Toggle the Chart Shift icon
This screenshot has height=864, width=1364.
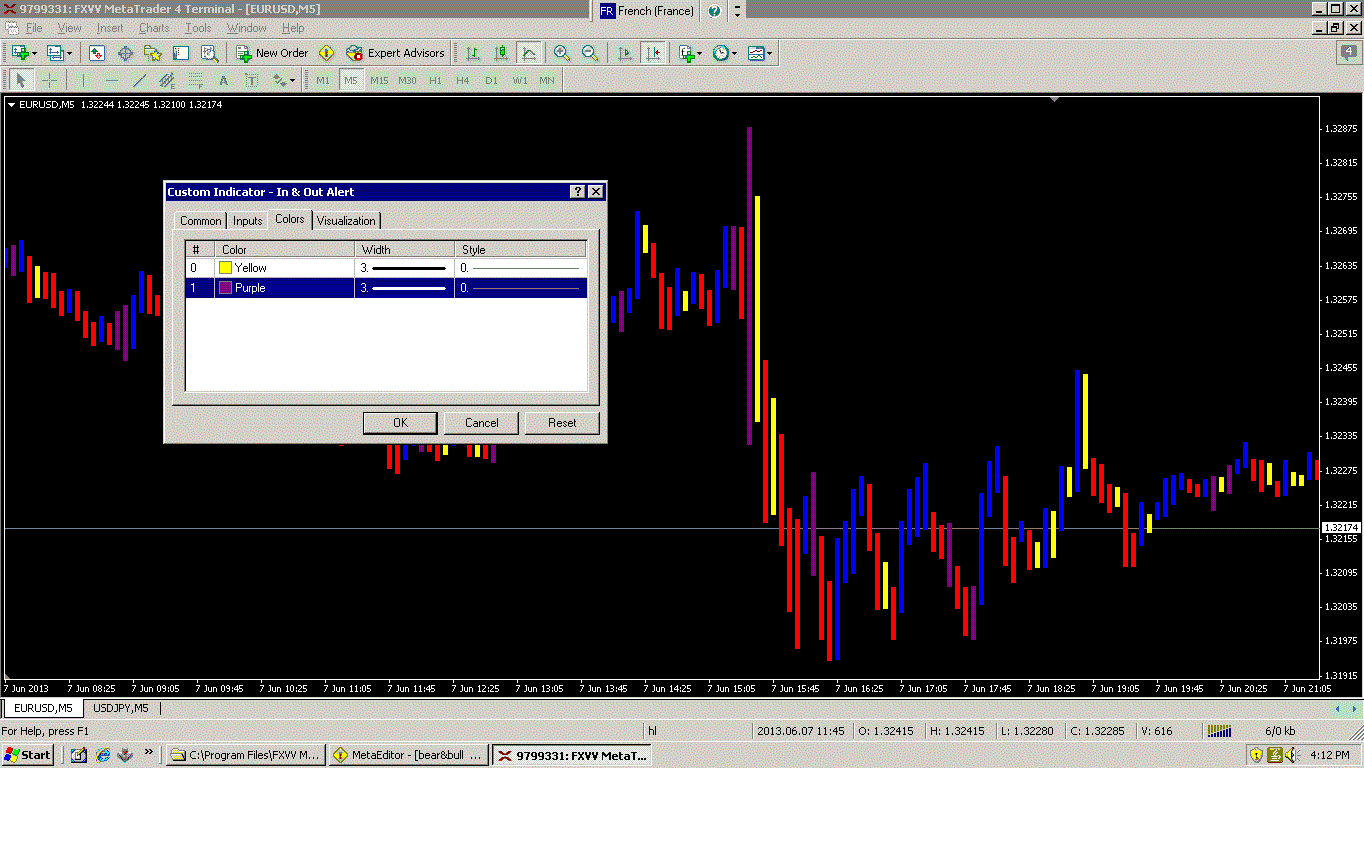[653, 53]
